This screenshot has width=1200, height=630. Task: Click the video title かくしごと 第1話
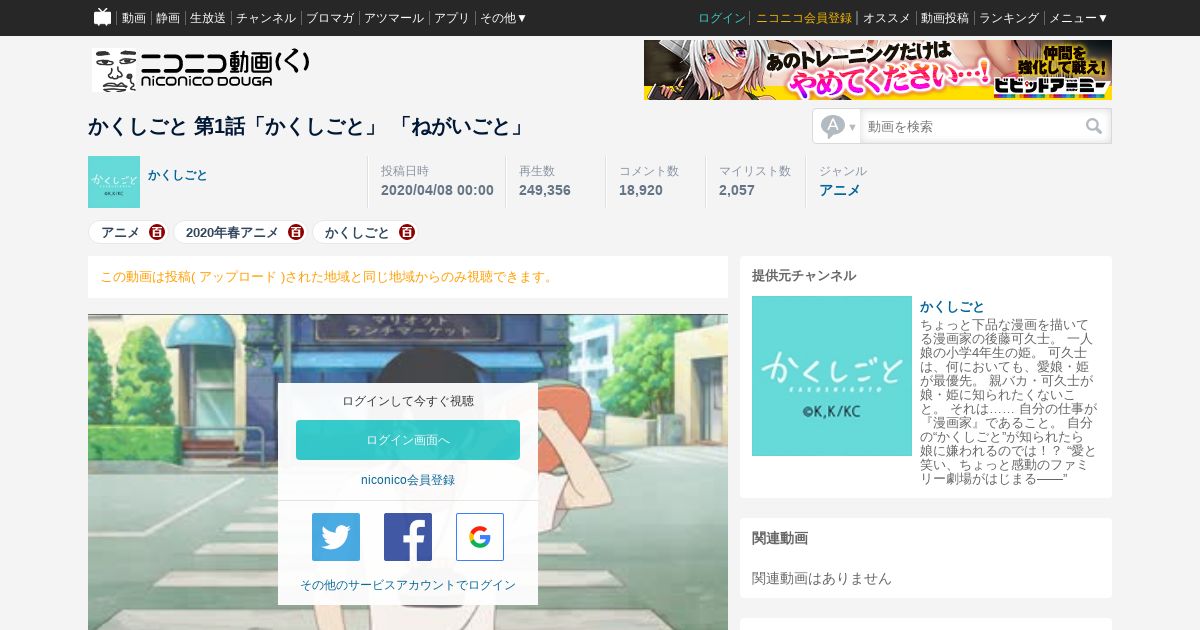point(307,127)
